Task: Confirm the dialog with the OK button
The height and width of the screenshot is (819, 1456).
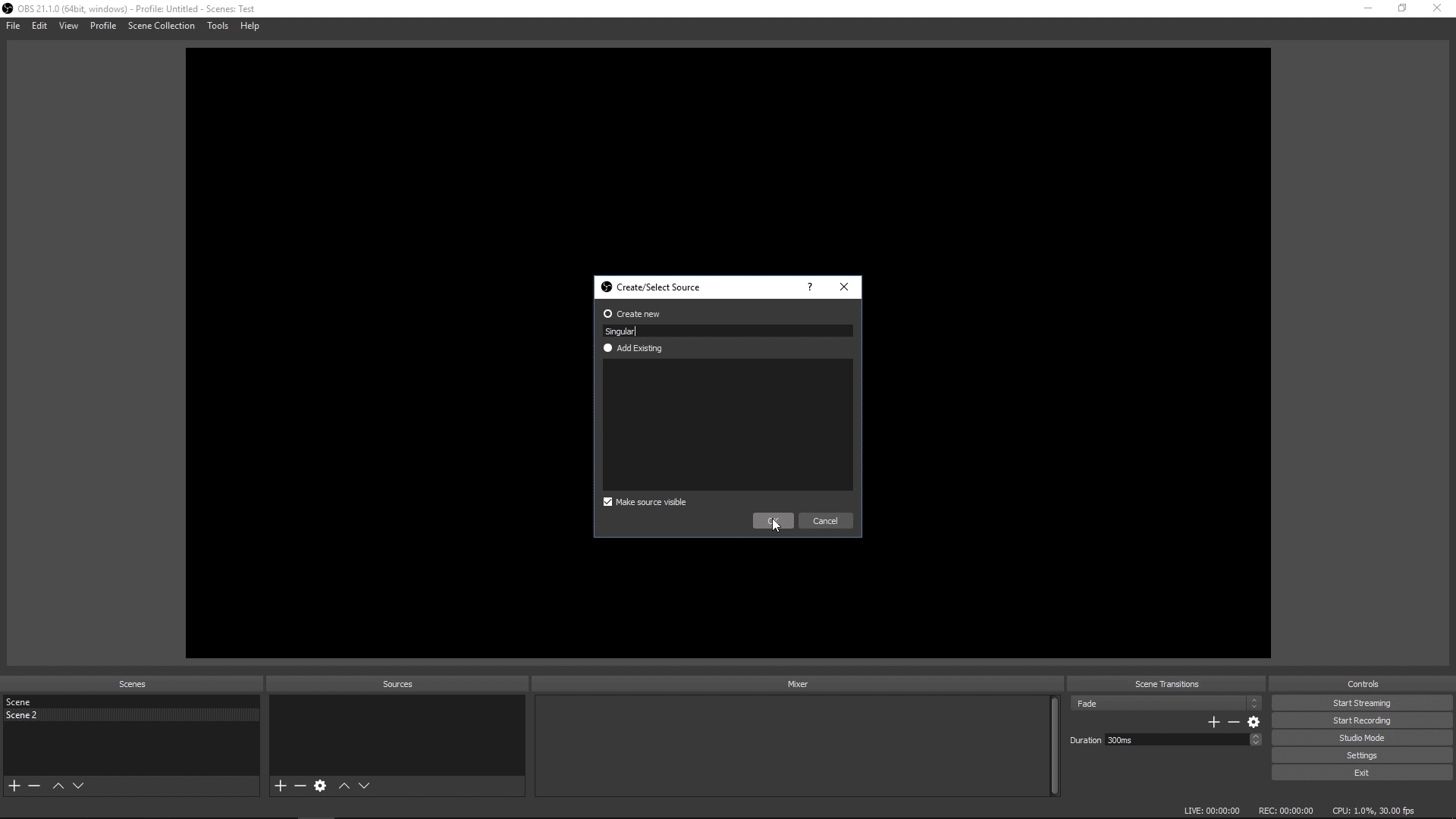Action: 773,521
